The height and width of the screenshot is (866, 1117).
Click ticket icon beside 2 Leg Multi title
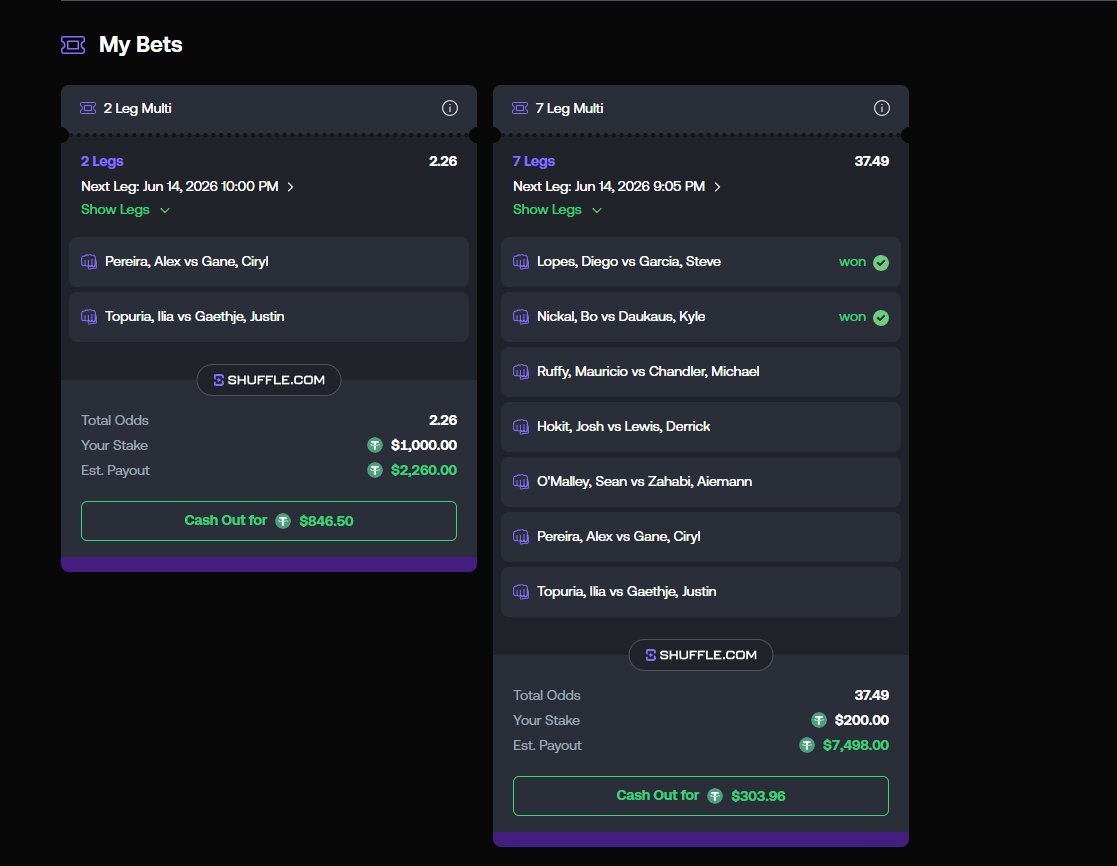pos(88,108)
